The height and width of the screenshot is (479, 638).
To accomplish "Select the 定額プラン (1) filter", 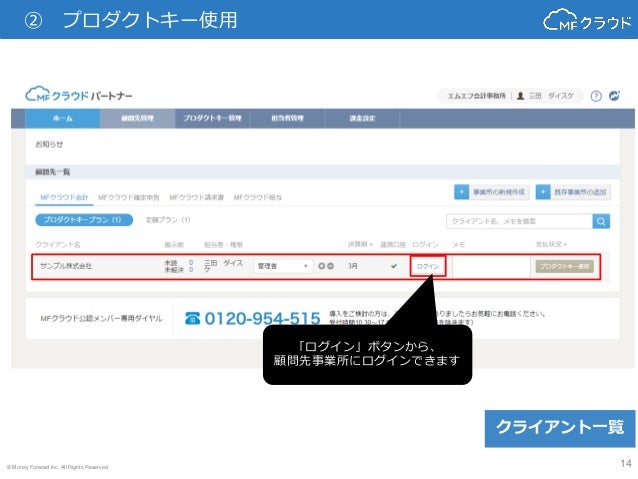I will [x=168, y=220].
